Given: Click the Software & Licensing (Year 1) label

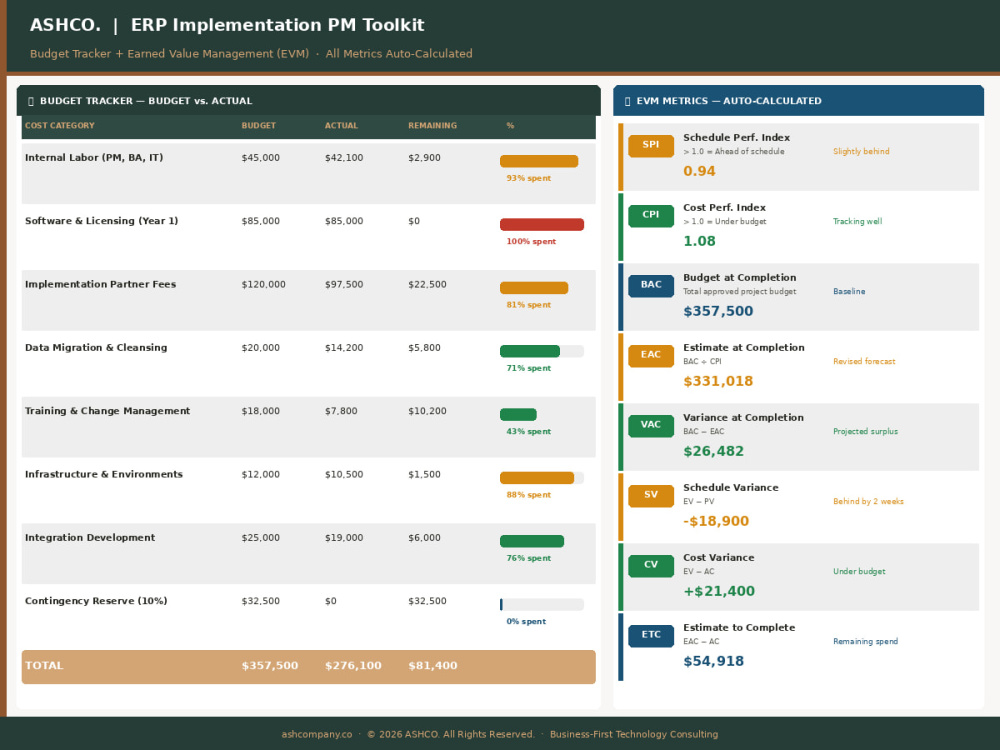Looking at the screenshot, I should point(101,221).
